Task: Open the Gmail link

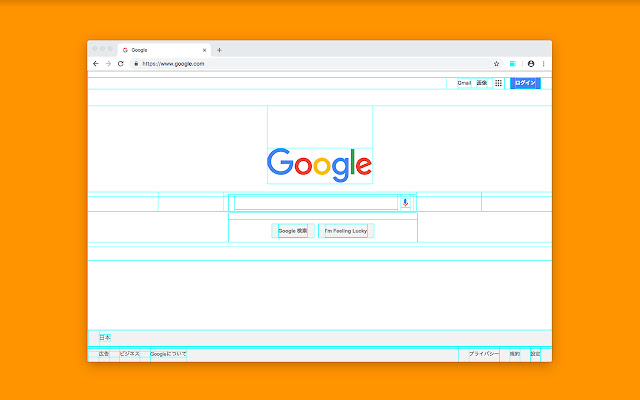Action: [x=464, y=83]
